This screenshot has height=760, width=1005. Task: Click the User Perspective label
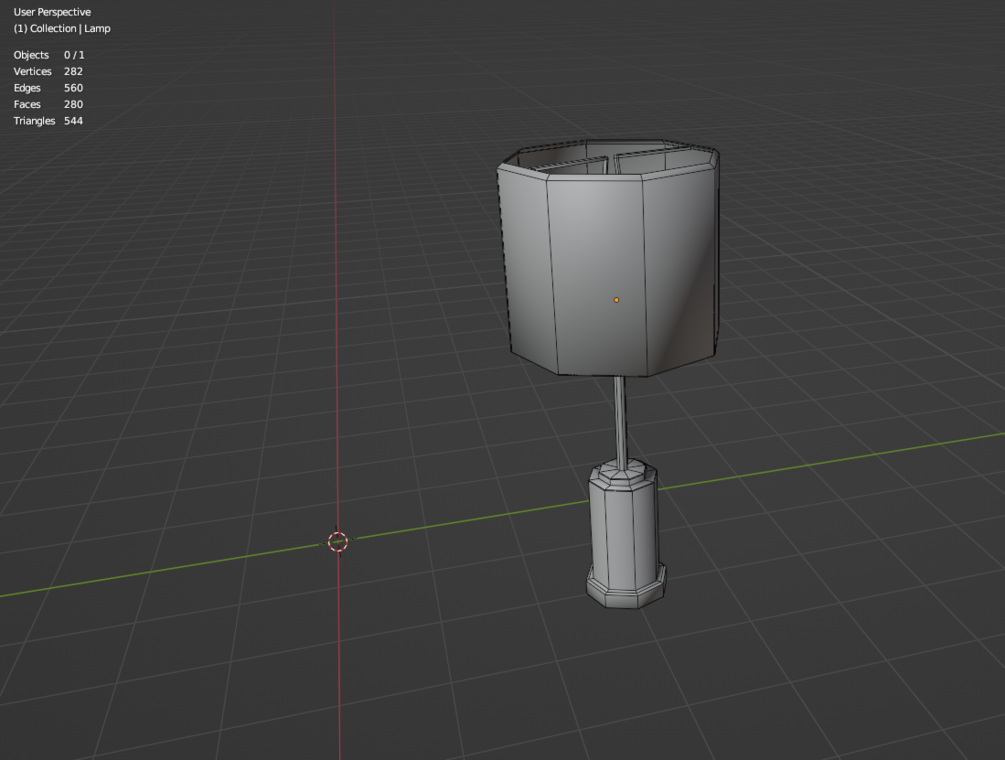[x=52, y=12]
